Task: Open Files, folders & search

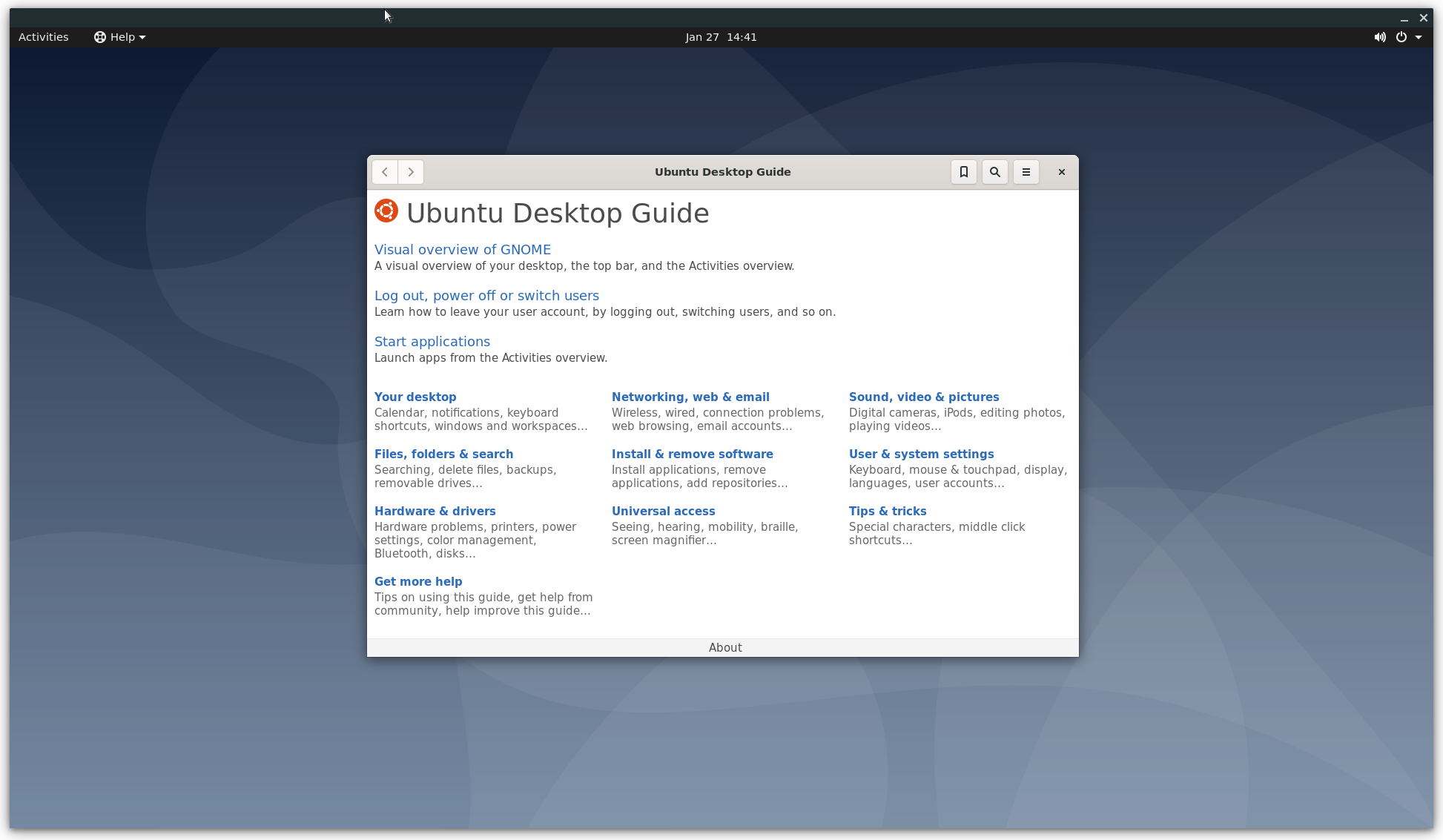Action: pyautogui.click(x=443, y=454)
